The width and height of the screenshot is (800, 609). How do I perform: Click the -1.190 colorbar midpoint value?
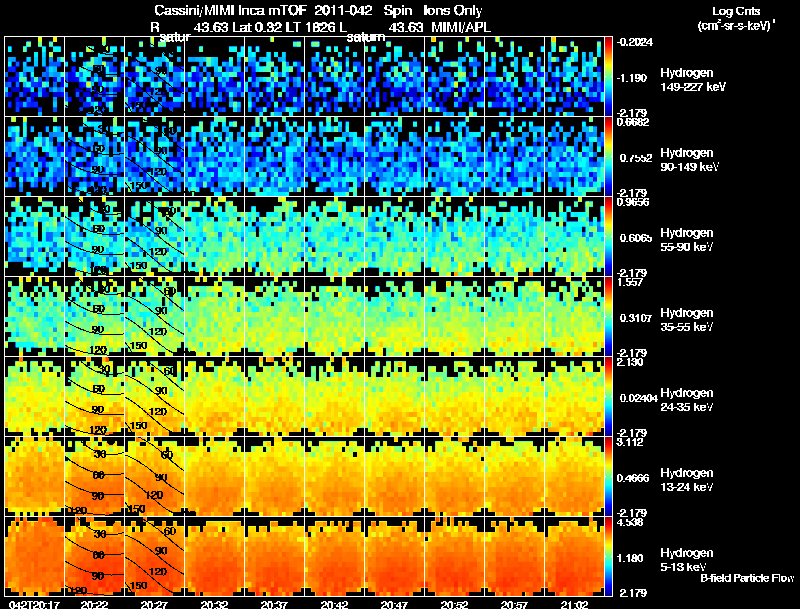point(632,78)
